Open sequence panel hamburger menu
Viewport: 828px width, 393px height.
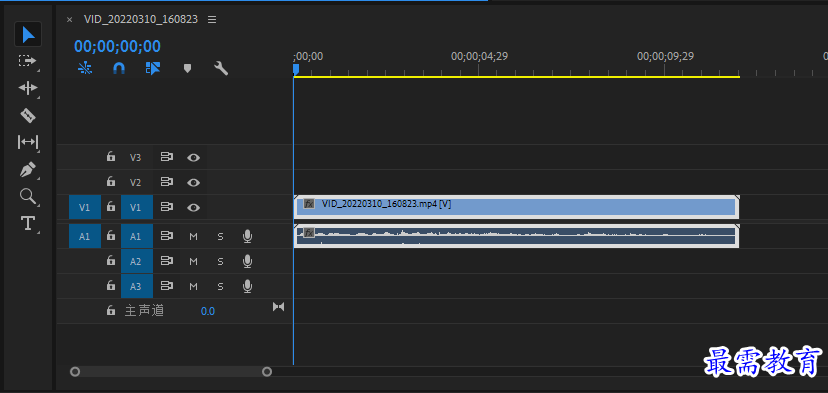pyautogui.click(x=212, y=20)
